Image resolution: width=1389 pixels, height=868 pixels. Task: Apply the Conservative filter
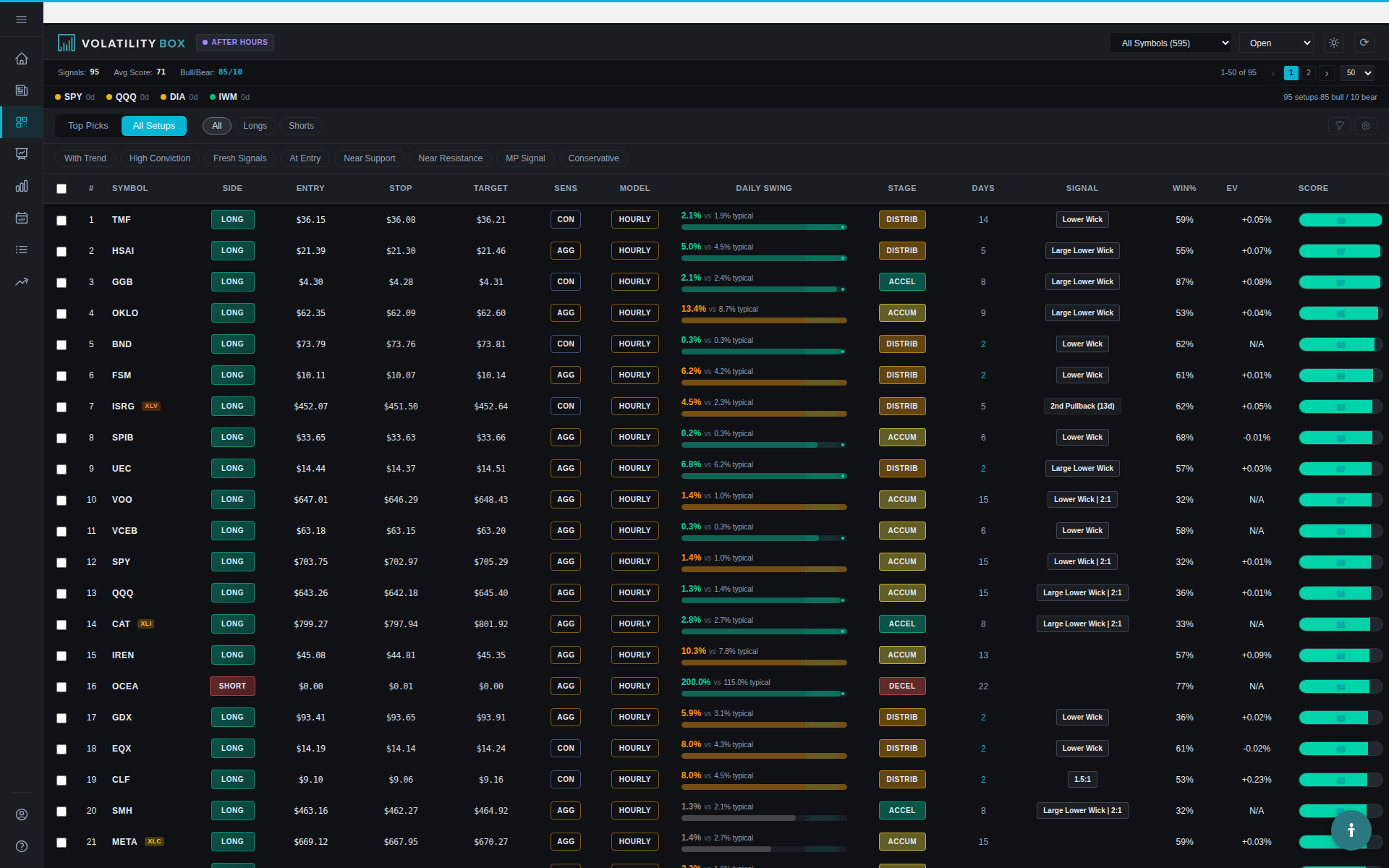coord(593,158)
